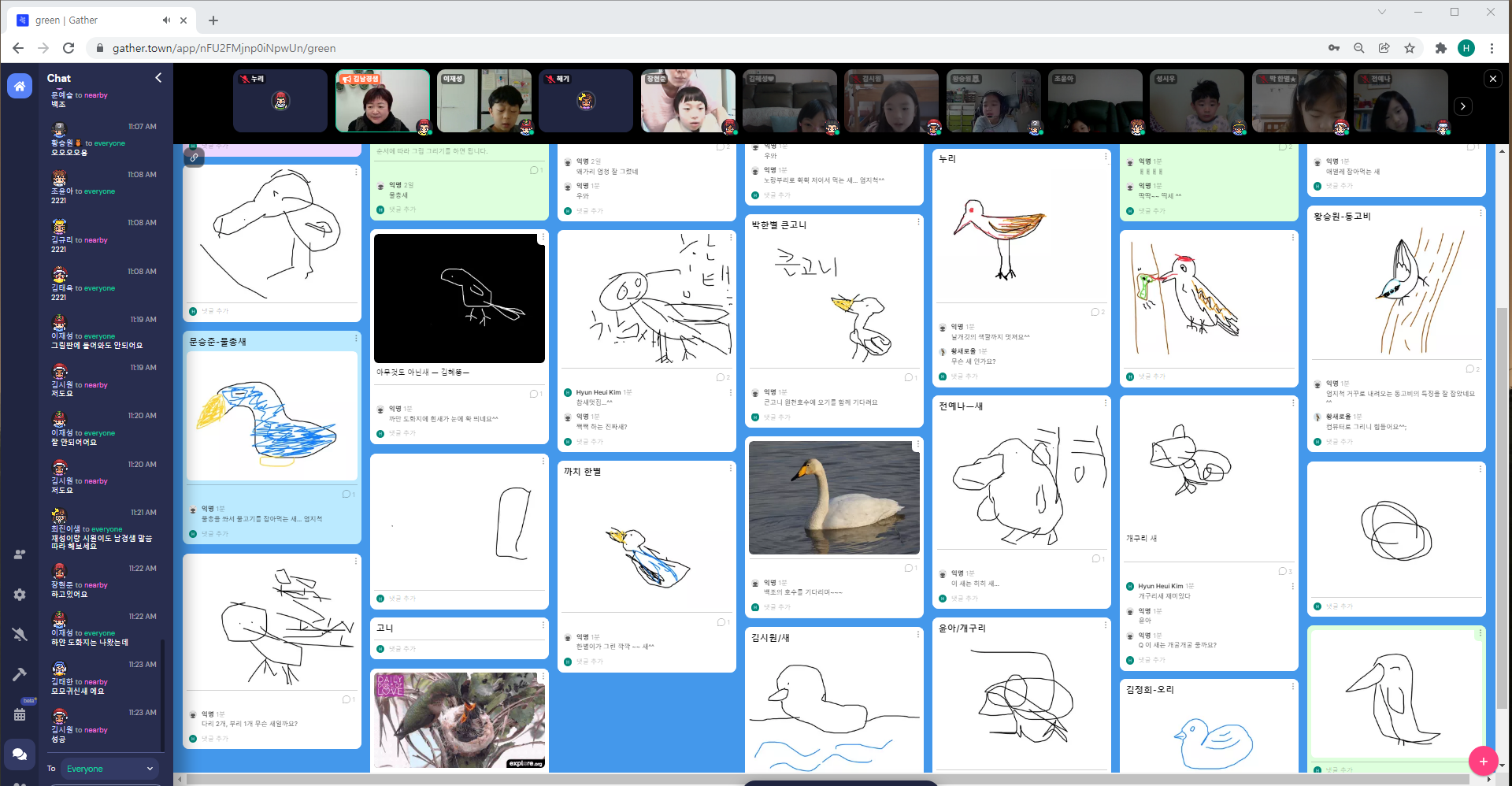Open comment count on 문승준-물총새 card
The width and height of the screenshot is (1512, 786).
348,495
